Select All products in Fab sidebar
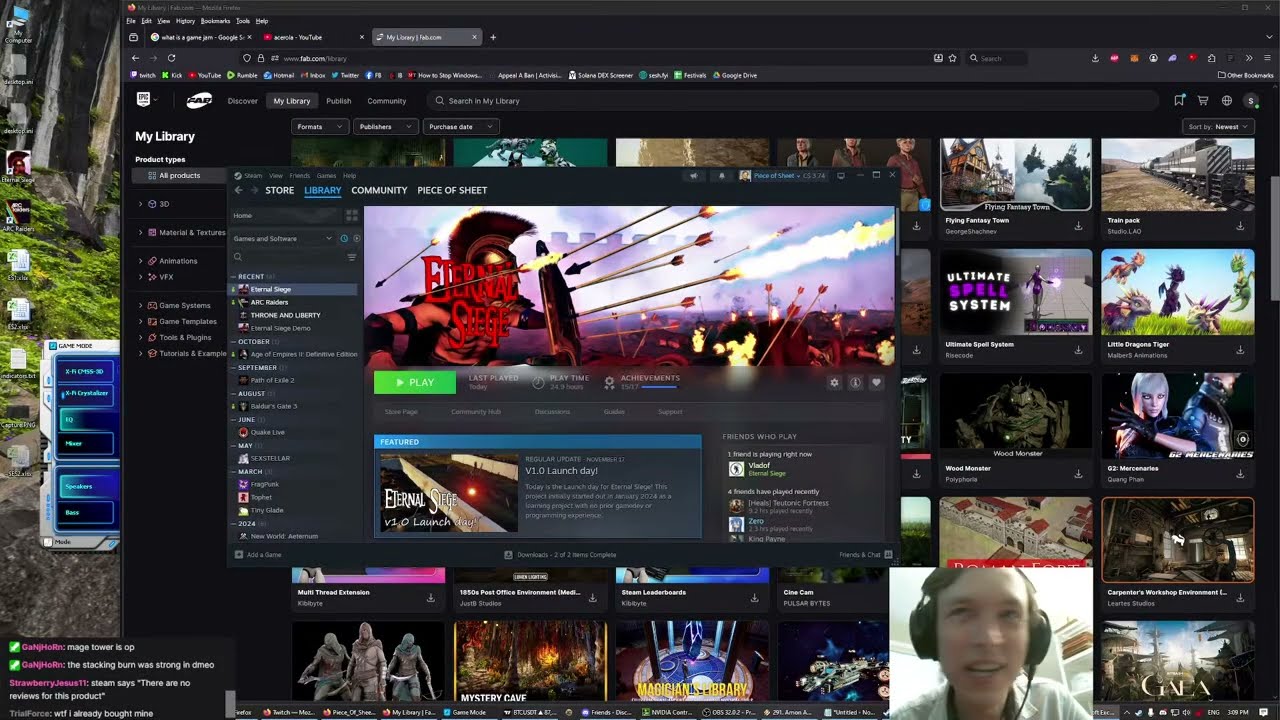 pos(179,175)
